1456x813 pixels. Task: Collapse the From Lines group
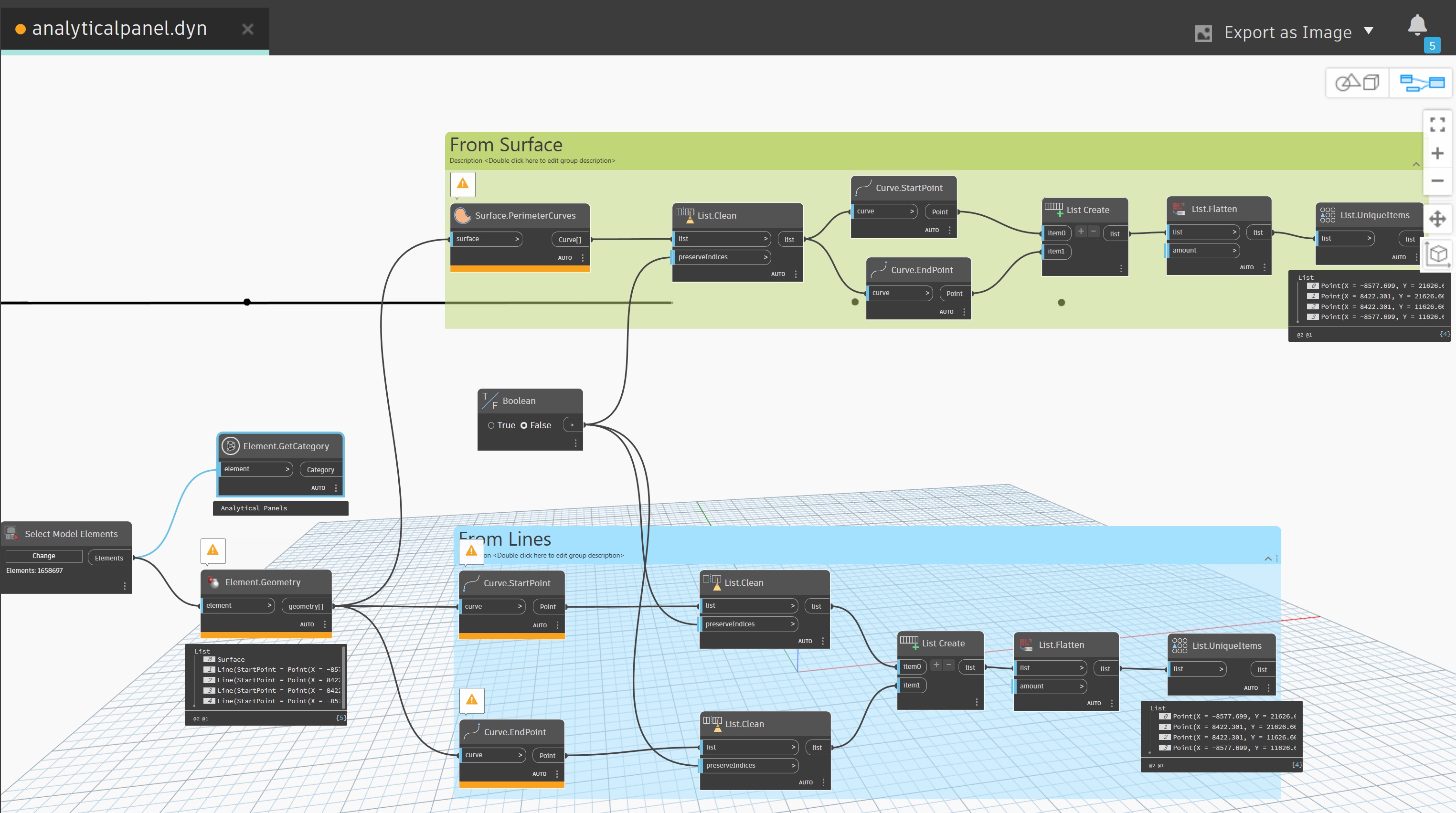pos(1268,559)
